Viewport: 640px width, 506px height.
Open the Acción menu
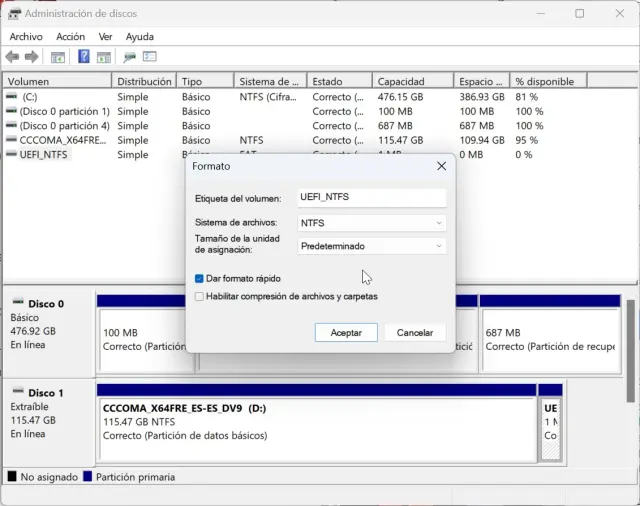[70, 36]
